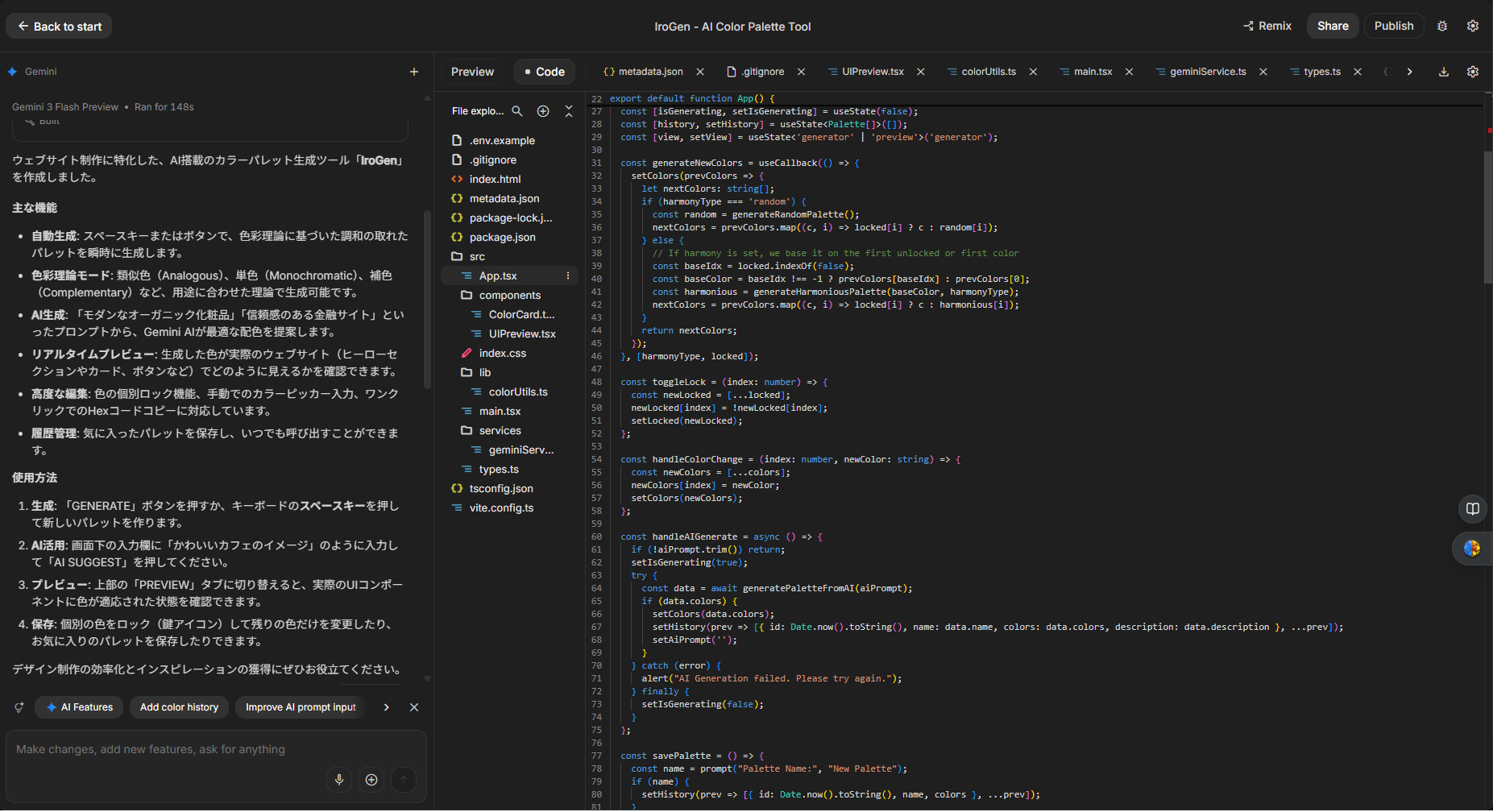
Task: Open geminiService.ts in the file explorer
Action: [510, 449]
